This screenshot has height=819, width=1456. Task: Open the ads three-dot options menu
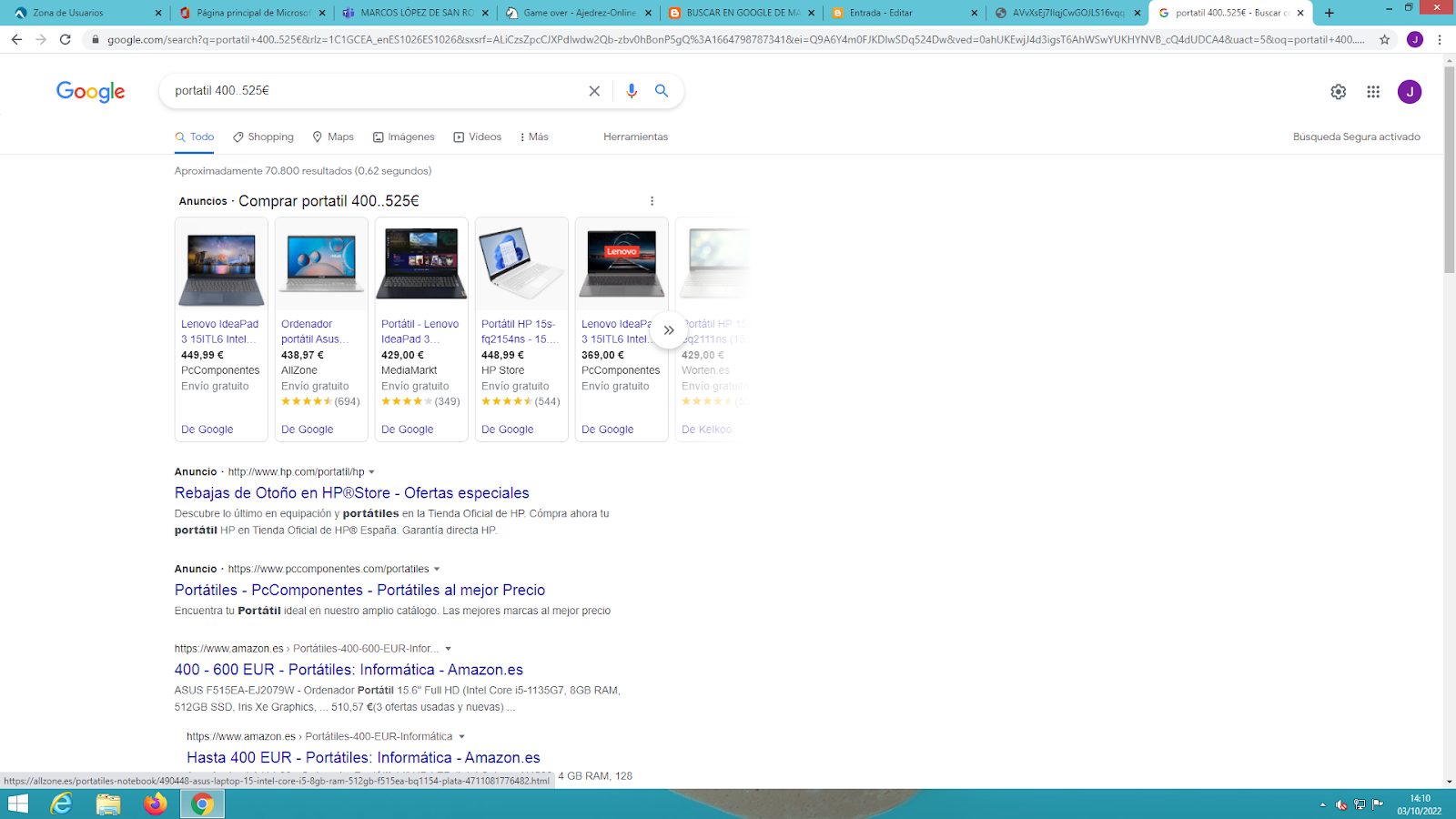pos(652,201)
